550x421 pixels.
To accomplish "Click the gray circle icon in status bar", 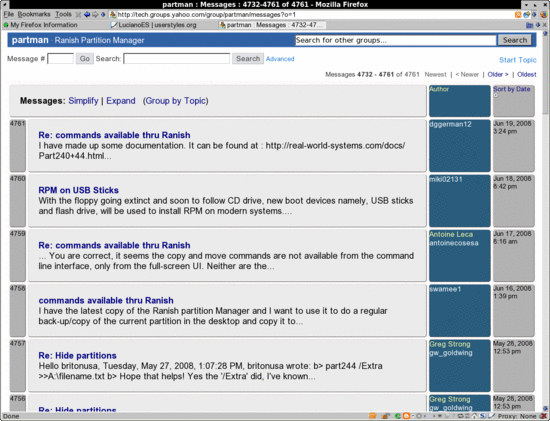I will pyautogui.click(x=418, y=416).
